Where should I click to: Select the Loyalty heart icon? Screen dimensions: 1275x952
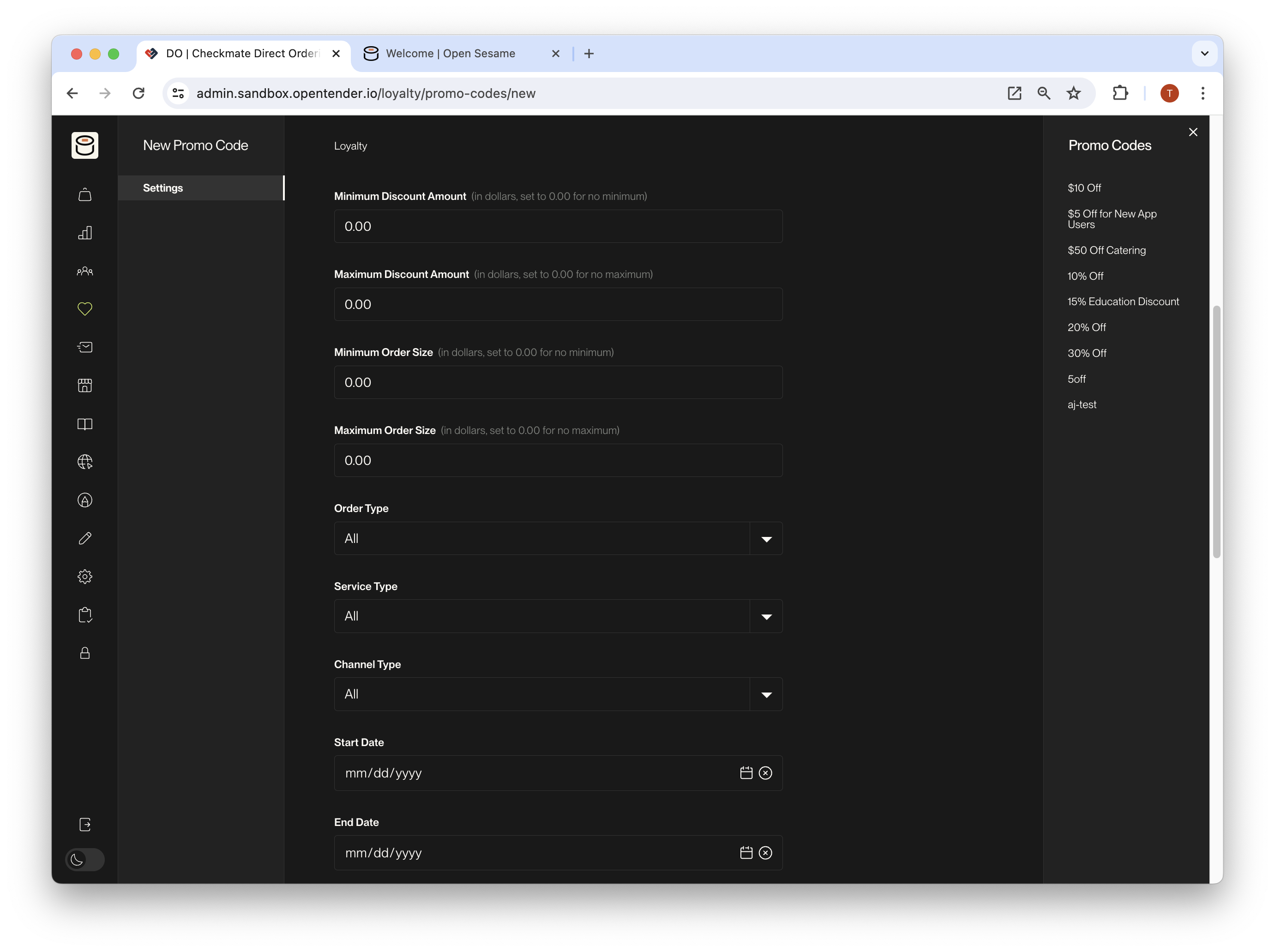(x=84, y=309)
